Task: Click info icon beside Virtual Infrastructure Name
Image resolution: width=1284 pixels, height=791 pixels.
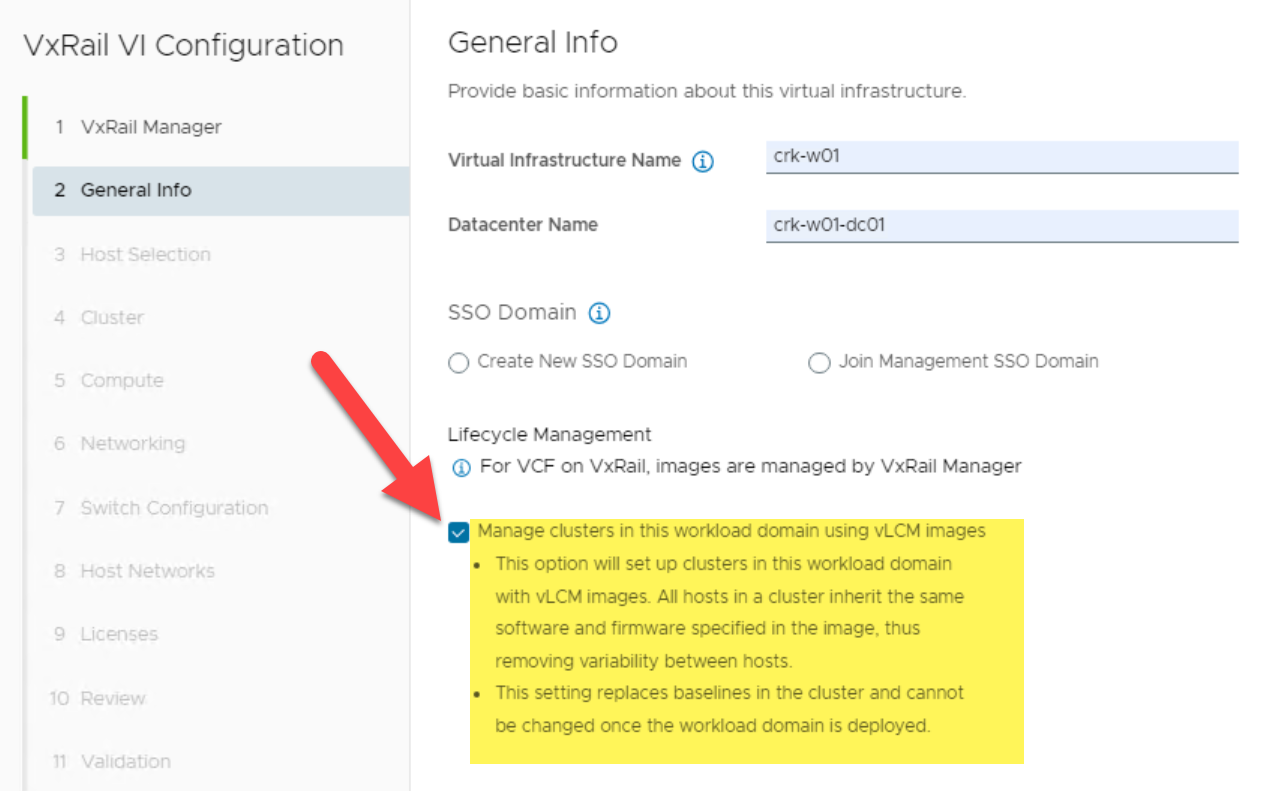Action: (703, 161)
